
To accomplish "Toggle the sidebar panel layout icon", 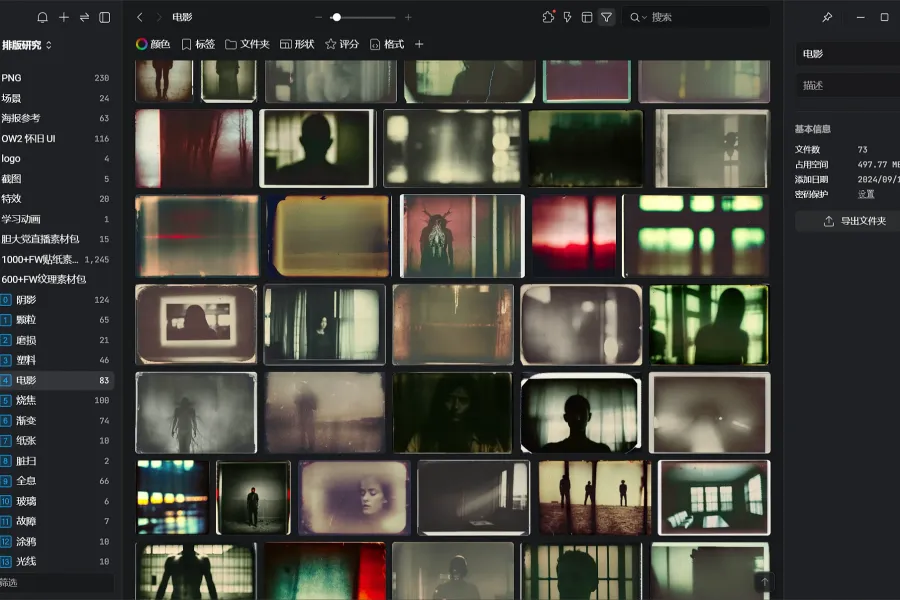I will 105,17.
